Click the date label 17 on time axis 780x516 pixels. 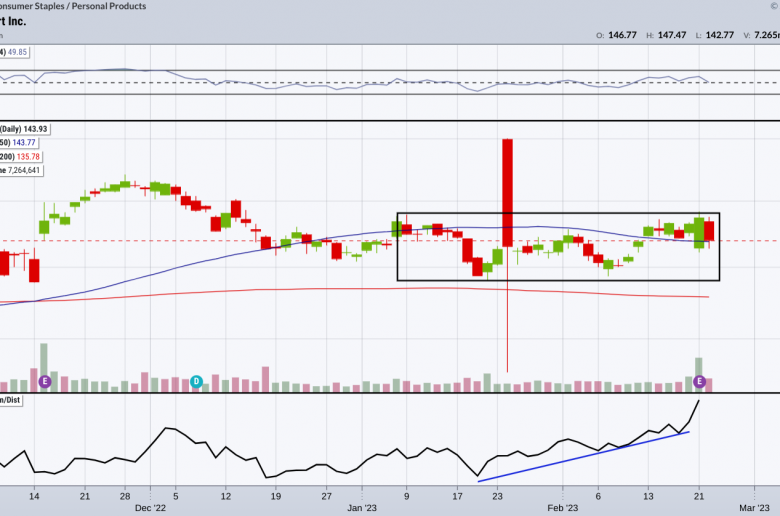pyautogui.click(x=457, y=496)
